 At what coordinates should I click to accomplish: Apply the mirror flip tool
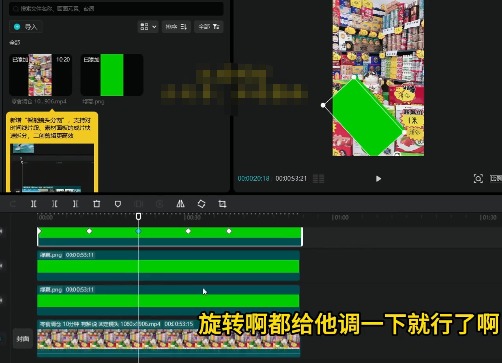(x=180, y=204)
